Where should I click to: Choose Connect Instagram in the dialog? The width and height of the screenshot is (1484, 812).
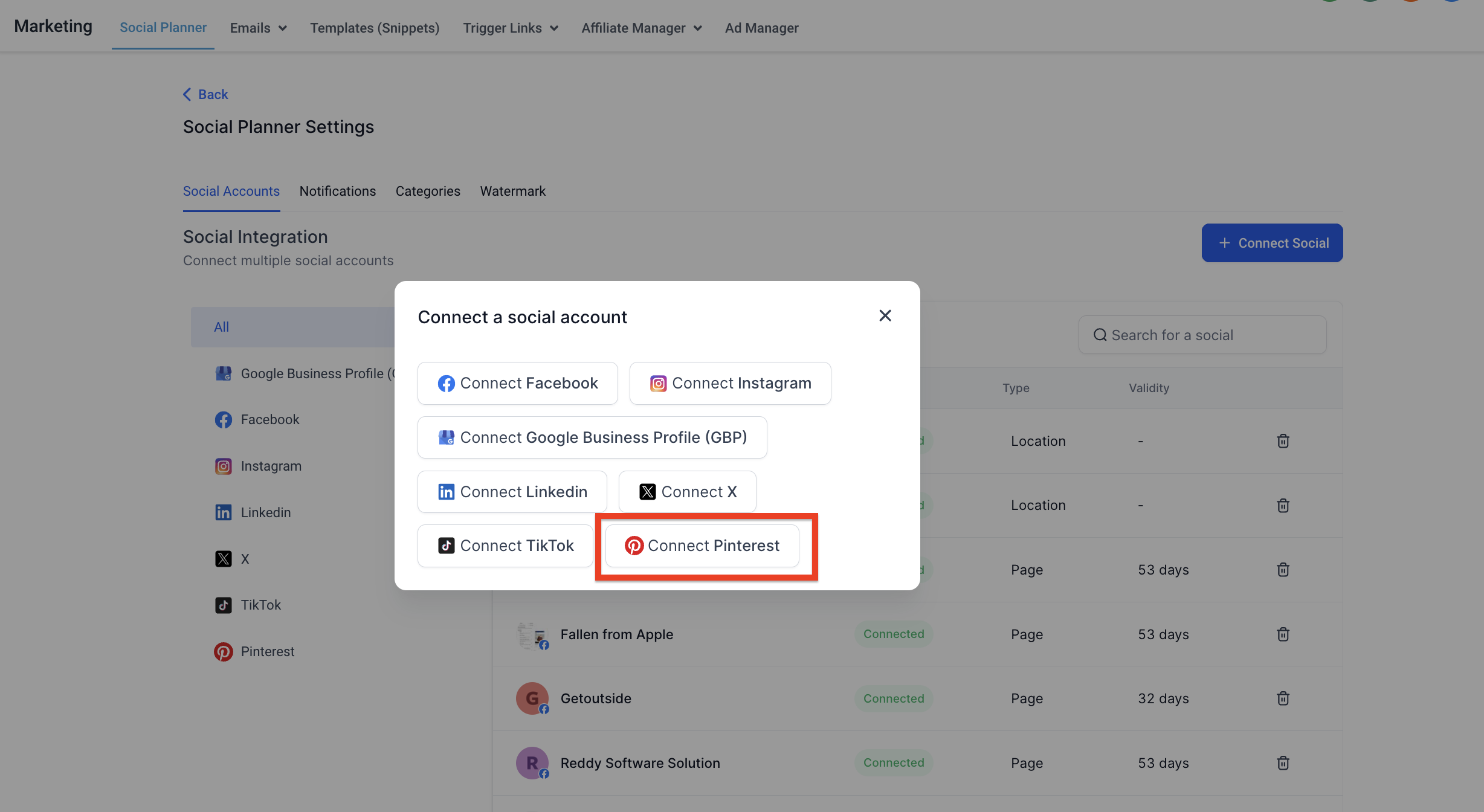tap(730, 383)
